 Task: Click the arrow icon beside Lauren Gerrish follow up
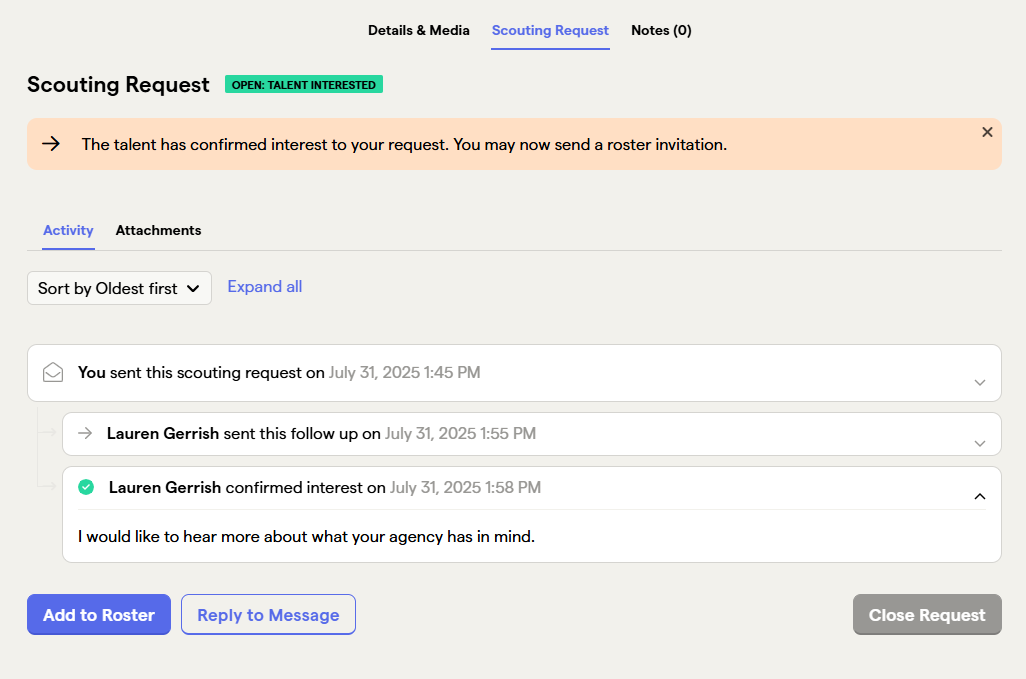tap(85, 433)
